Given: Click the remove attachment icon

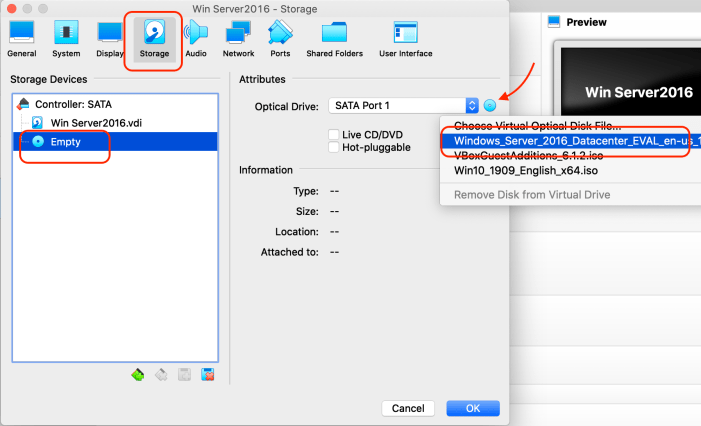Looking at the screenshot, I should tap(208, 375).
